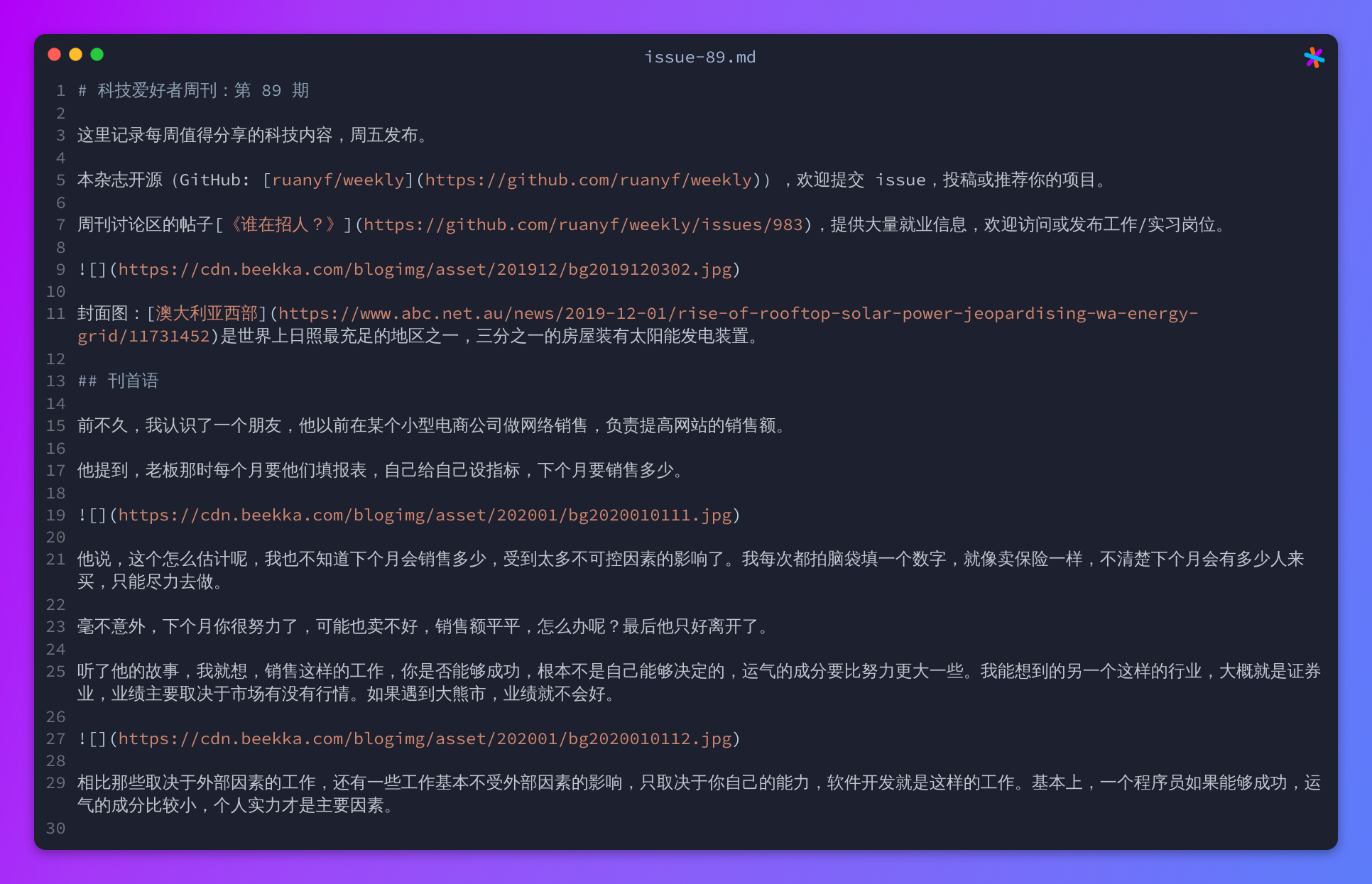This screenshot has height=884, width=1372.
Task: Click the red traffic-light window button
Action: pyautogui.click(x=54, y=54)
